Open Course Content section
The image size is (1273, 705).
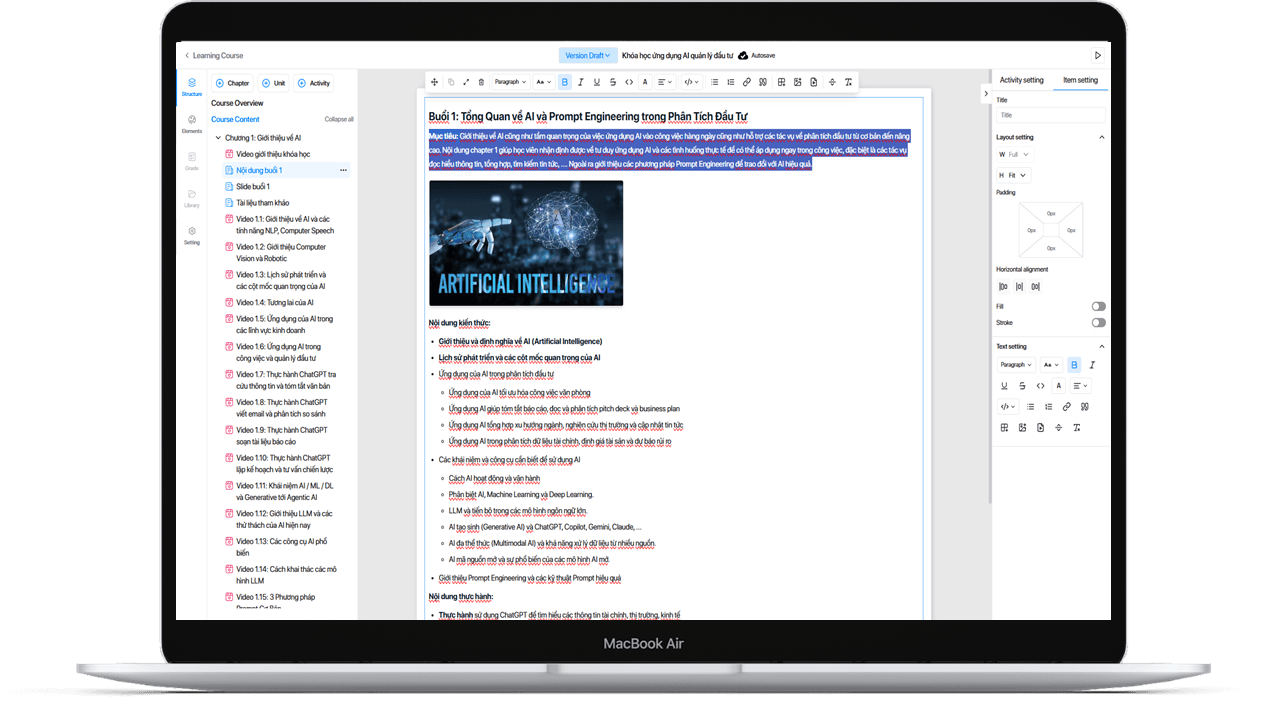pos(235,119)
